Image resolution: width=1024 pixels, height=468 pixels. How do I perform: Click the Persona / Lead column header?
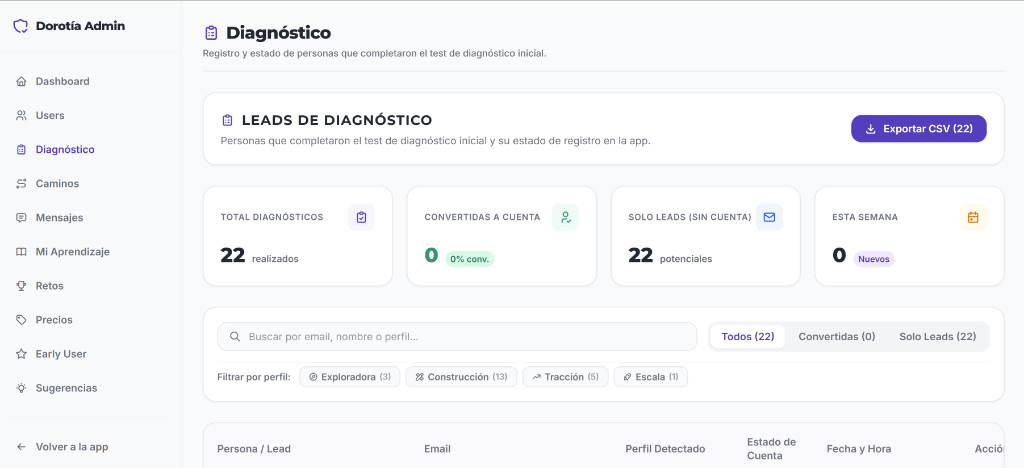[254, 448]
